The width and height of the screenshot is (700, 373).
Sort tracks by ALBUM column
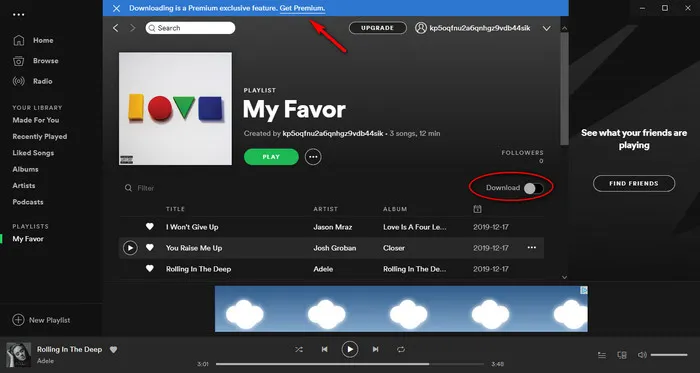pyautogui.click(x=395, y=209)
